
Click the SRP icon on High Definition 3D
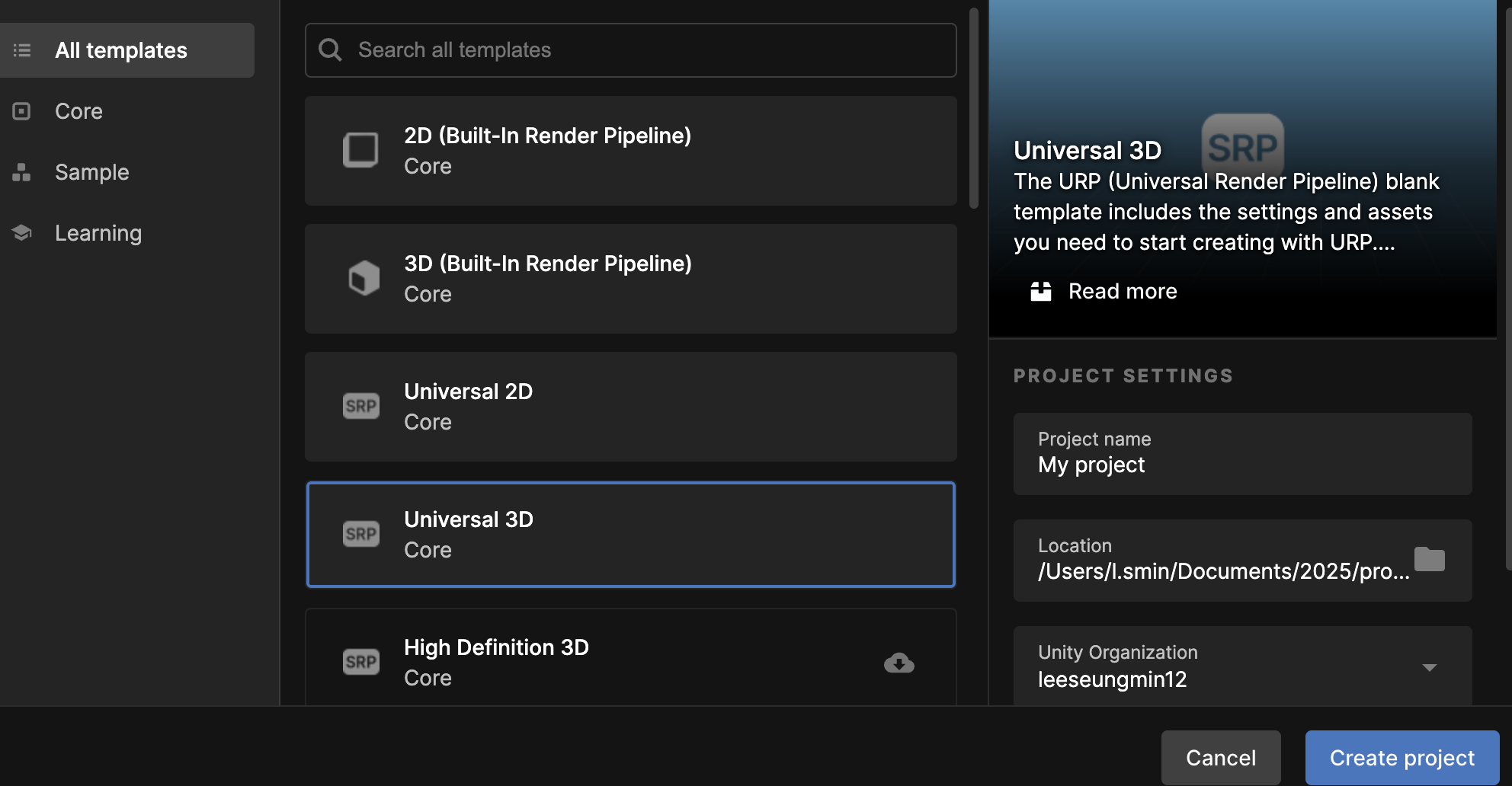[x=361, y=662]
